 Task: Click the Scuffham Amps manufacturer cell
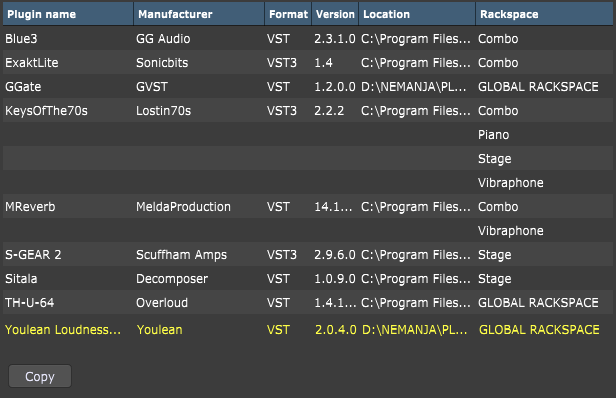click(x=182, y=255)
